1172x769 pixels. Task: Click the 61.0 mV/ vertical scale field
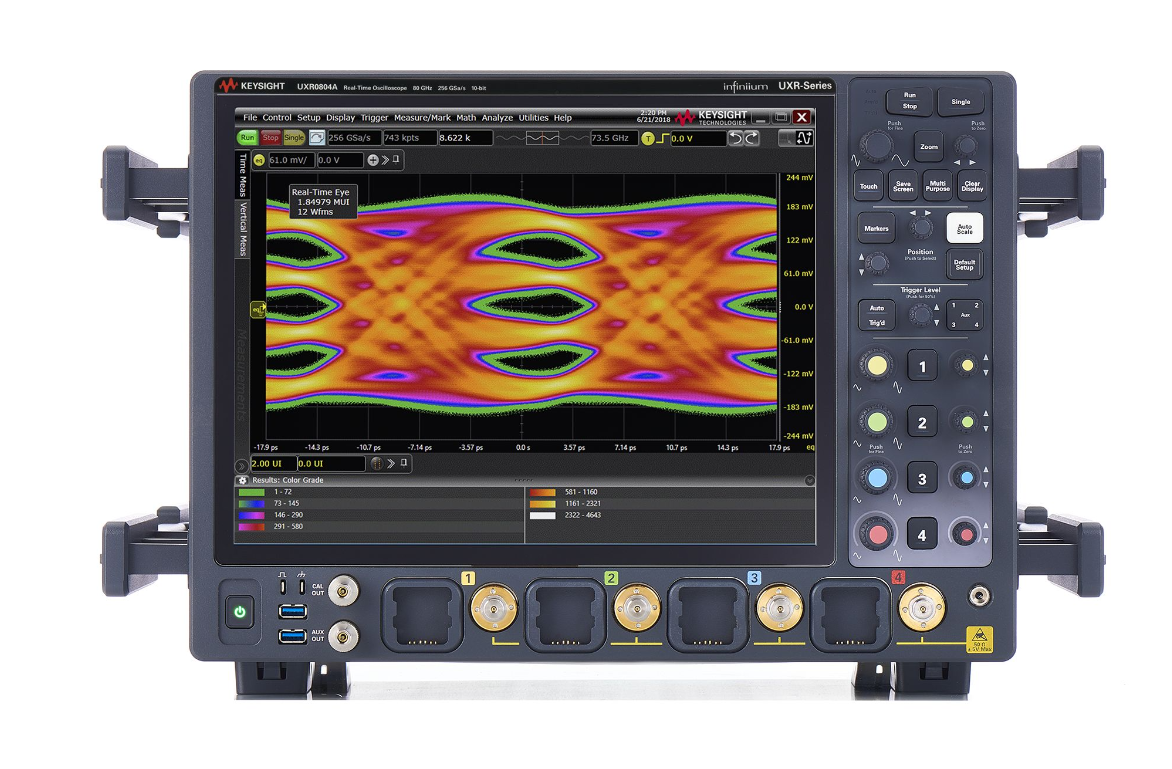pyautogui.click(x=290, y=159)
